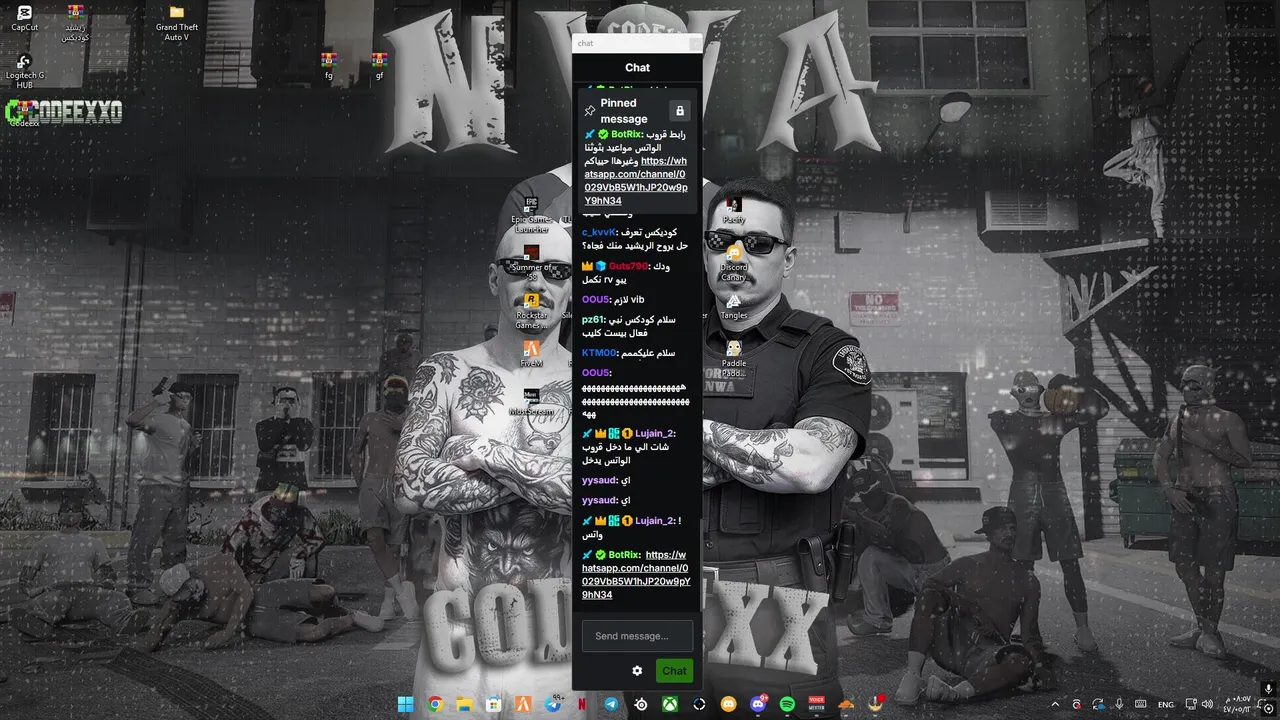Open the Grand Theft Auto V folder
This screenshot has width=1280, height=720.
click(177, 23)
